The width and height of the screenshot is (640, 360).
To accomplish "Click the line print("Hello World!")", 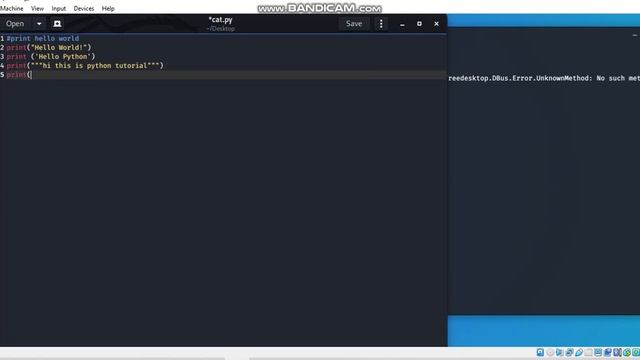I will coord(49,47).
